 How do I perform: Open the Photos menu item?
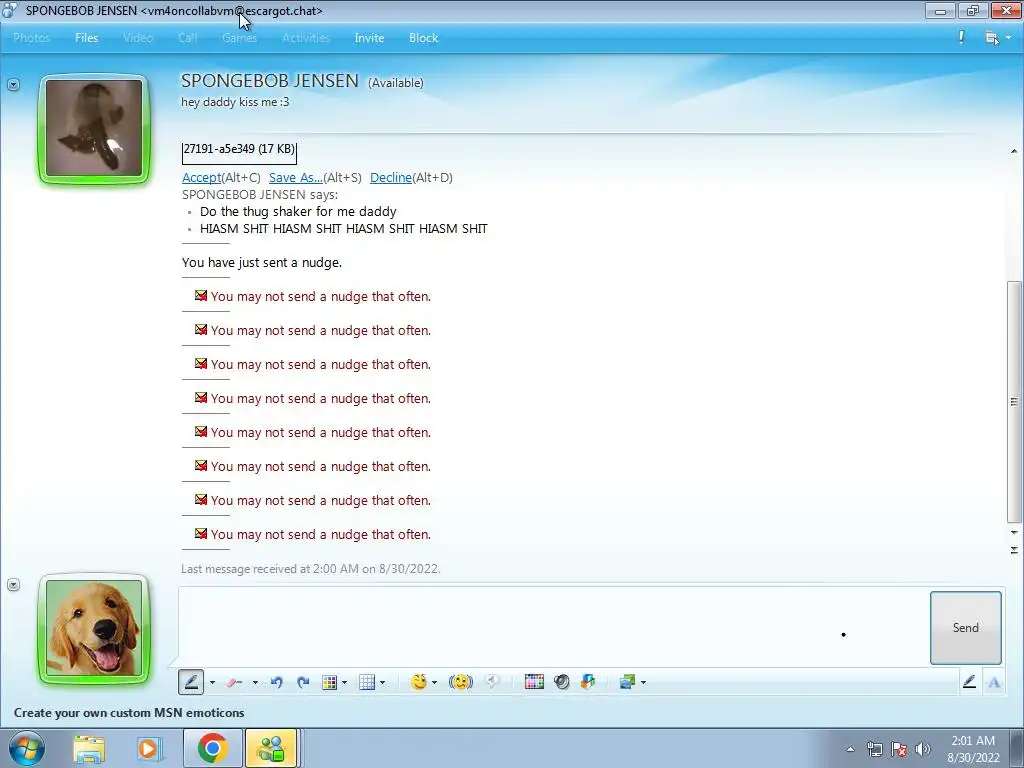click(x=31, y=38)
